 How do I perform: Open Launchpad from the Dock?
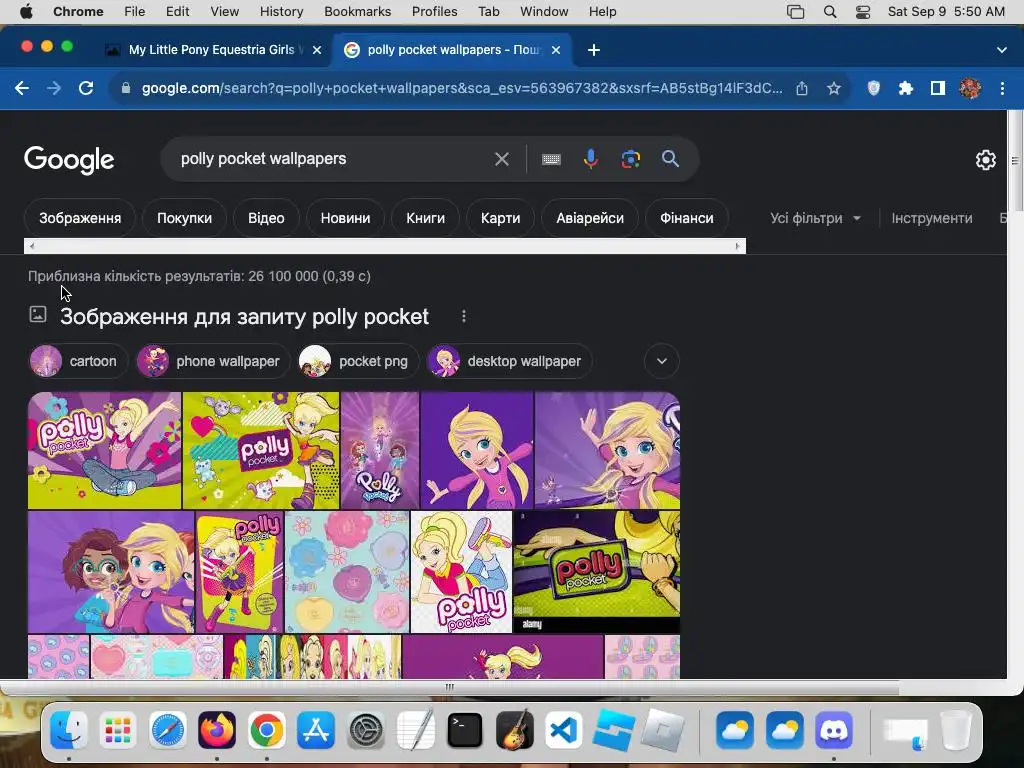(118, 730)
